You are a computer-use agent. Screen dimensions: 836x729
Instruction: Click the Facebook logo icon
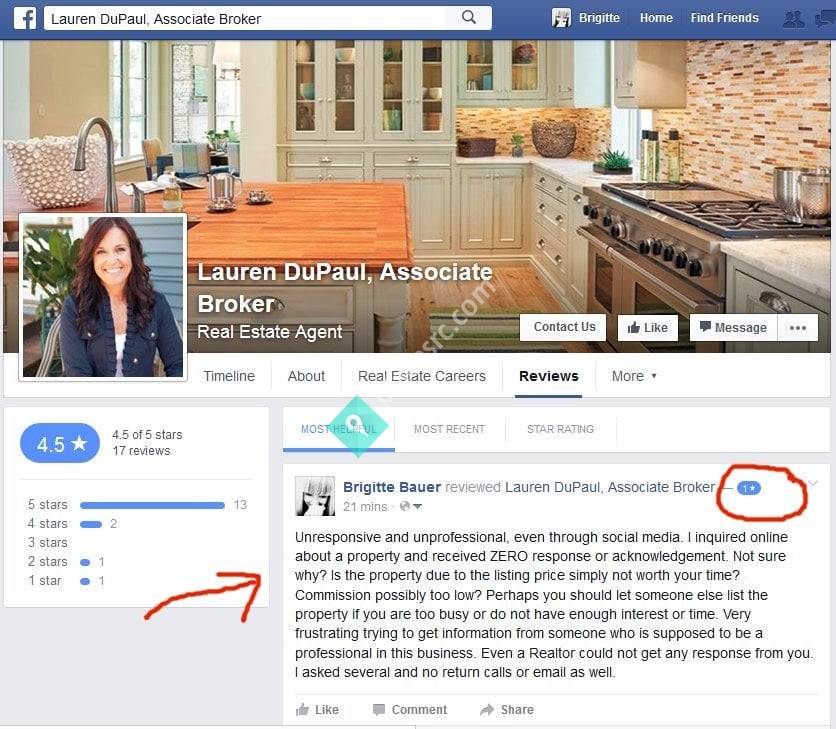[25, 18]
